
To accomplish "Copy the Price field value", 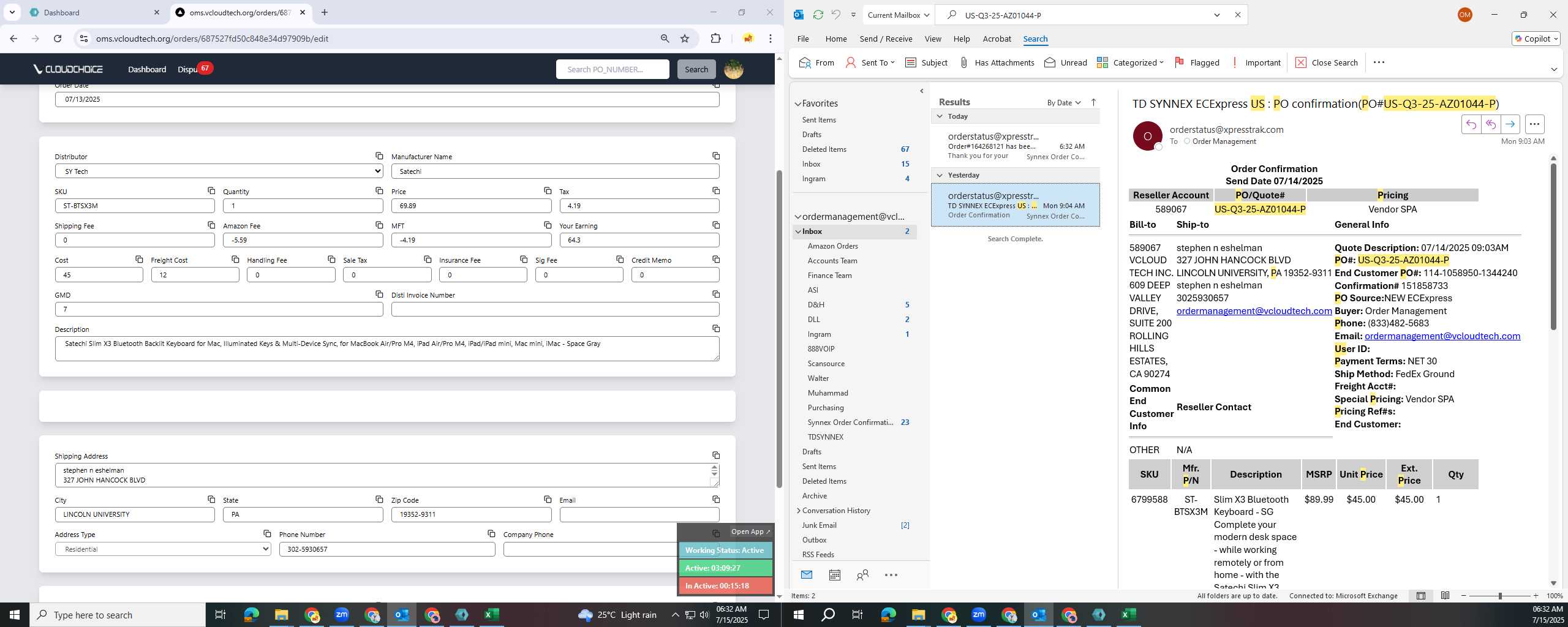I will pyautogui.click(x=548, y=191).
